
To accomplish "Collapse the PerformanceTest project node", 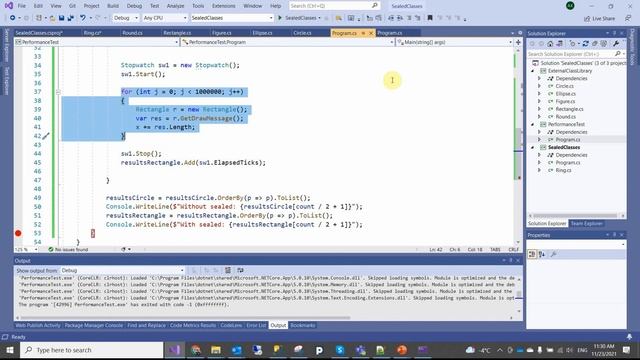I will tap(533, 124).
